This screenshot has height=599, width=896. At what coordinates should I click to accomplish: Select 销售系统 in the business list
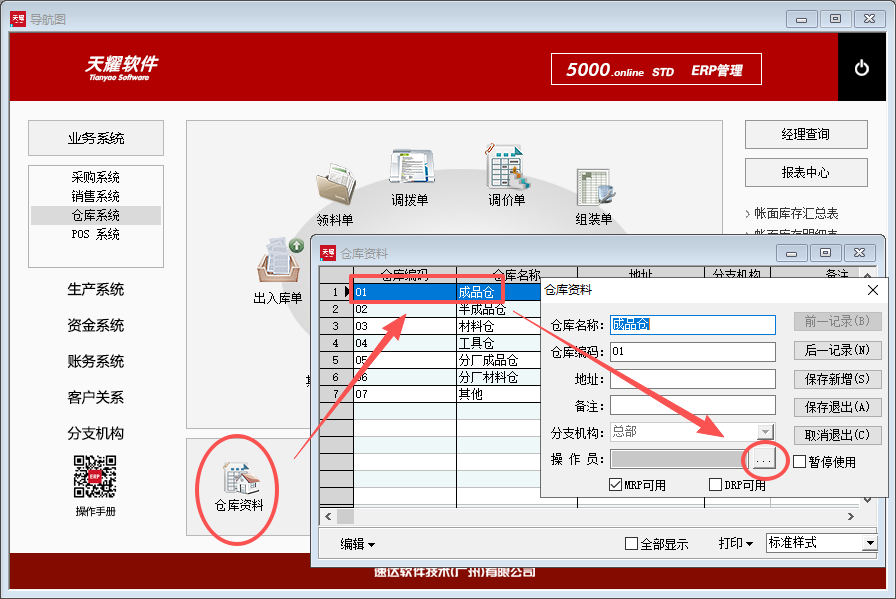(95, 196)
